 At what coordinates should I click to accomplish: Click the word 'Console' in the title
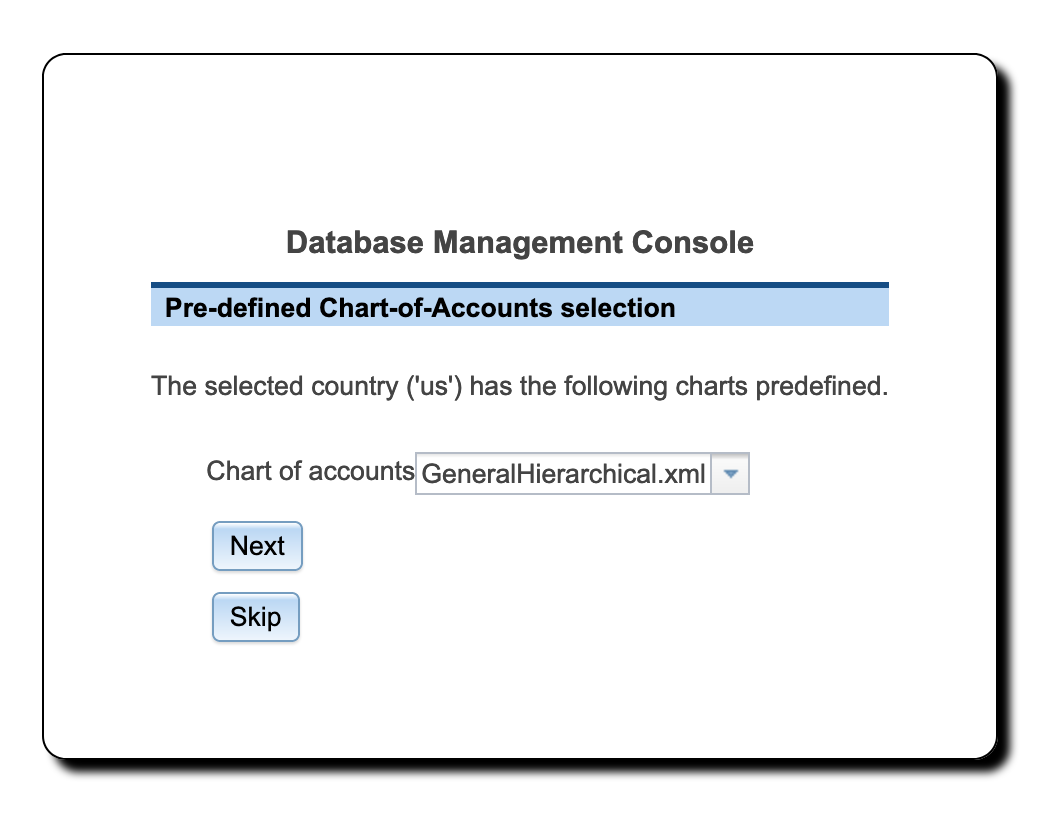click(692, 242)
